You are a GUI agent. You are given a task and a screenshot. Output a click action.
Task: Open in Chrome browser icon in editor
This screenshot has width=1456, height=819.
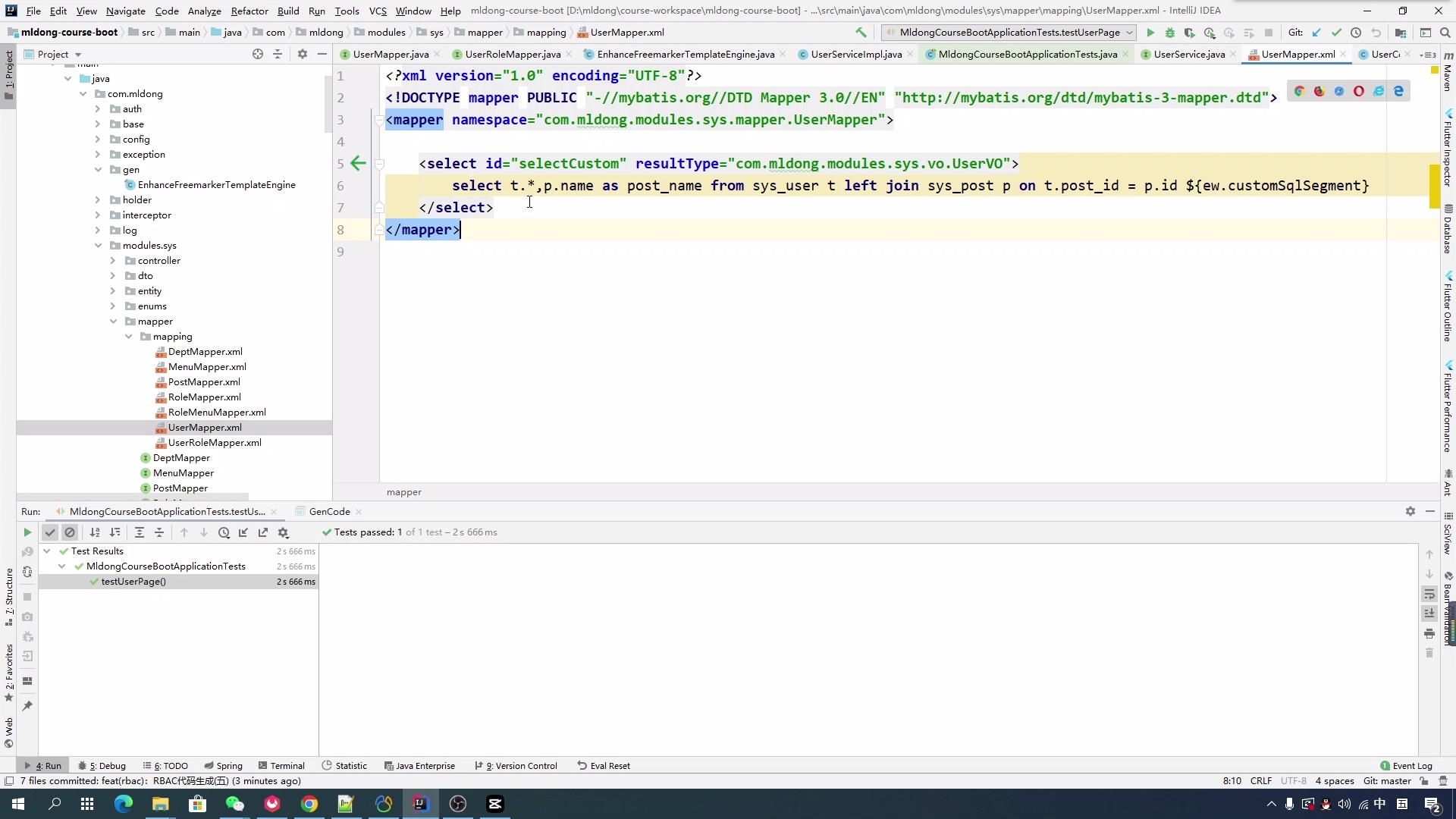coord(1299,91)
